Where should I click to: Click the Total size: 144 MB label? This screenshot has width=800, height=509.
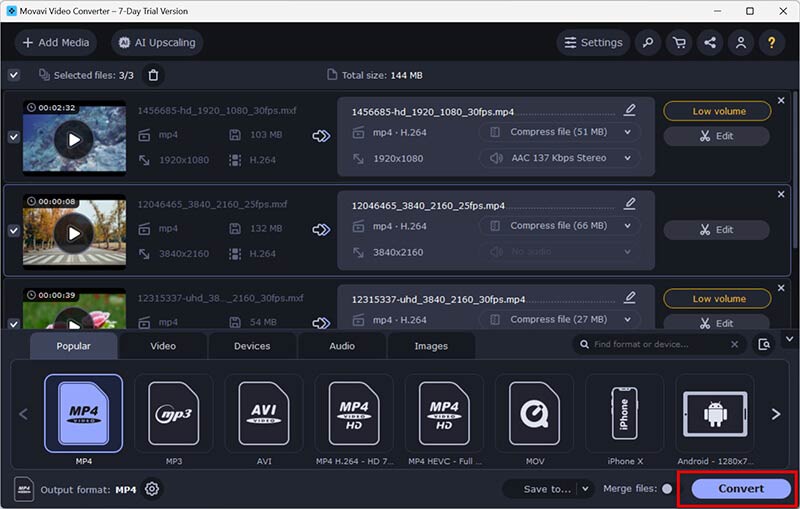pyautogui.click(x=382, y=75)
